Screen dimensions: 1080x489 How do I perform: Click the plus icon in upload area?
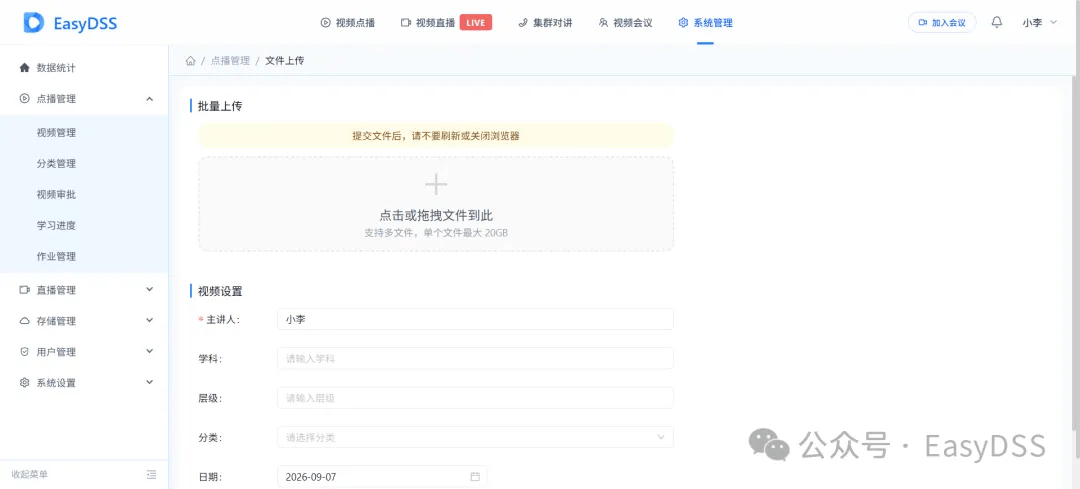click(x=436, y=184)
